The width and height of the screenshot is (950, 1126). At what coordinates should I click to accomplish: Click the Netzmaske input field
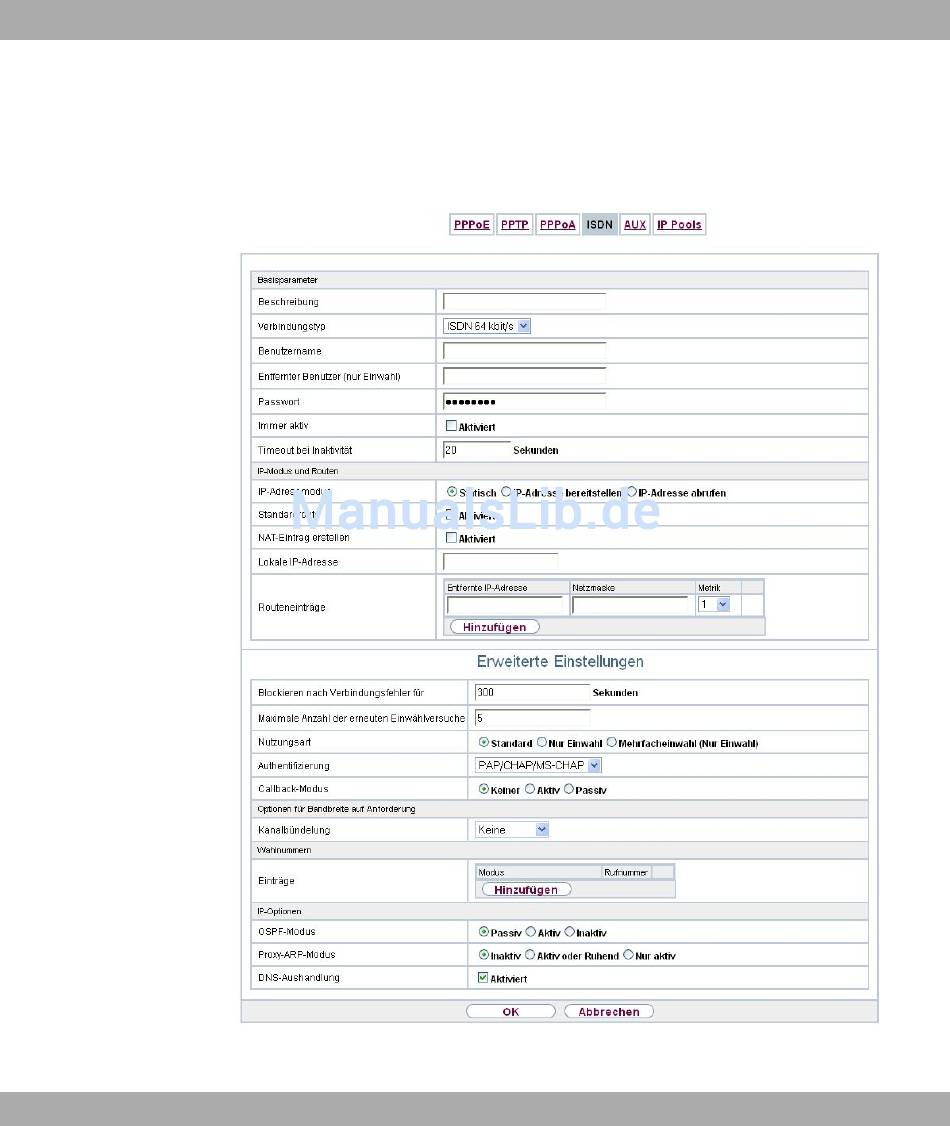pyautogui.click(x=630, y=605)
